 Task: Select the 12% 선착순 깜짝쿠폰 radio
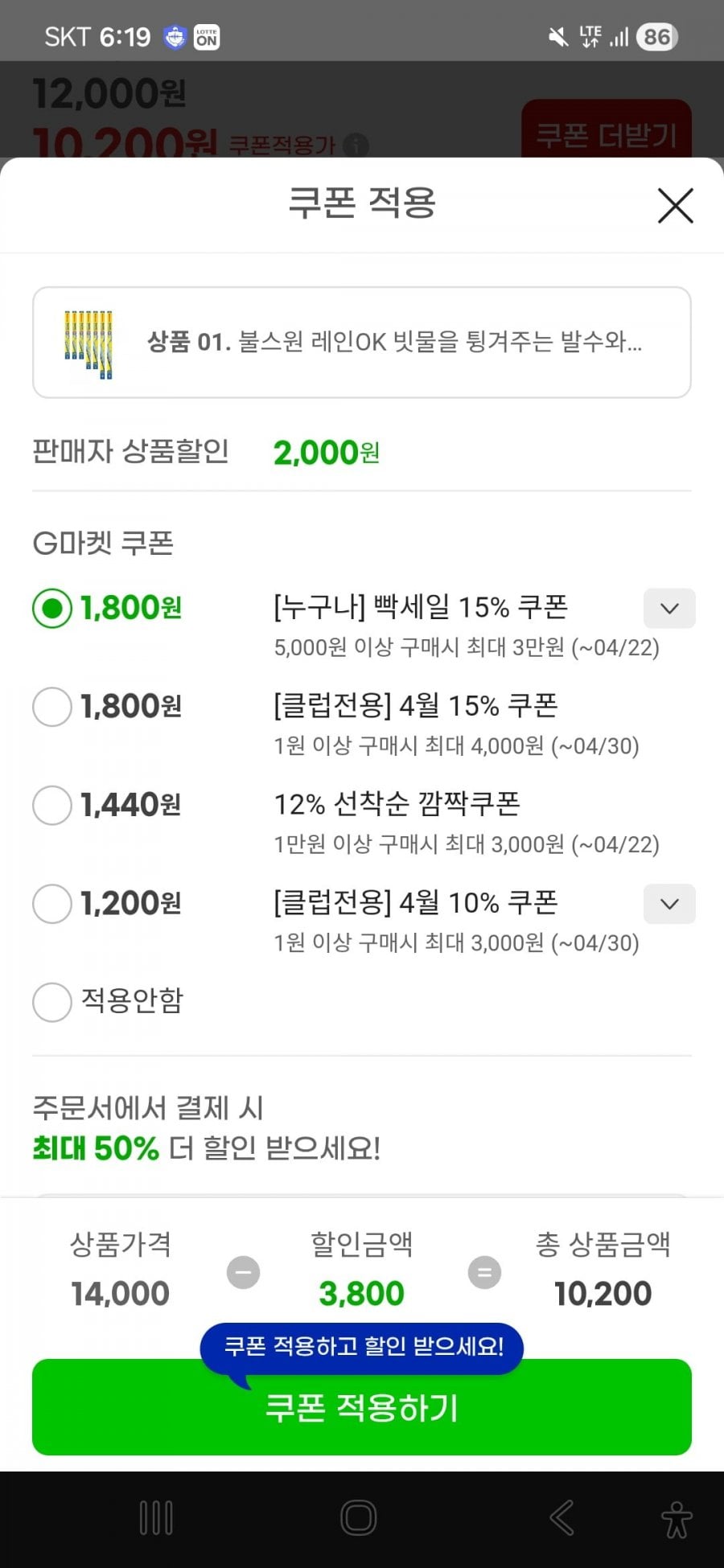click(52, 805)
